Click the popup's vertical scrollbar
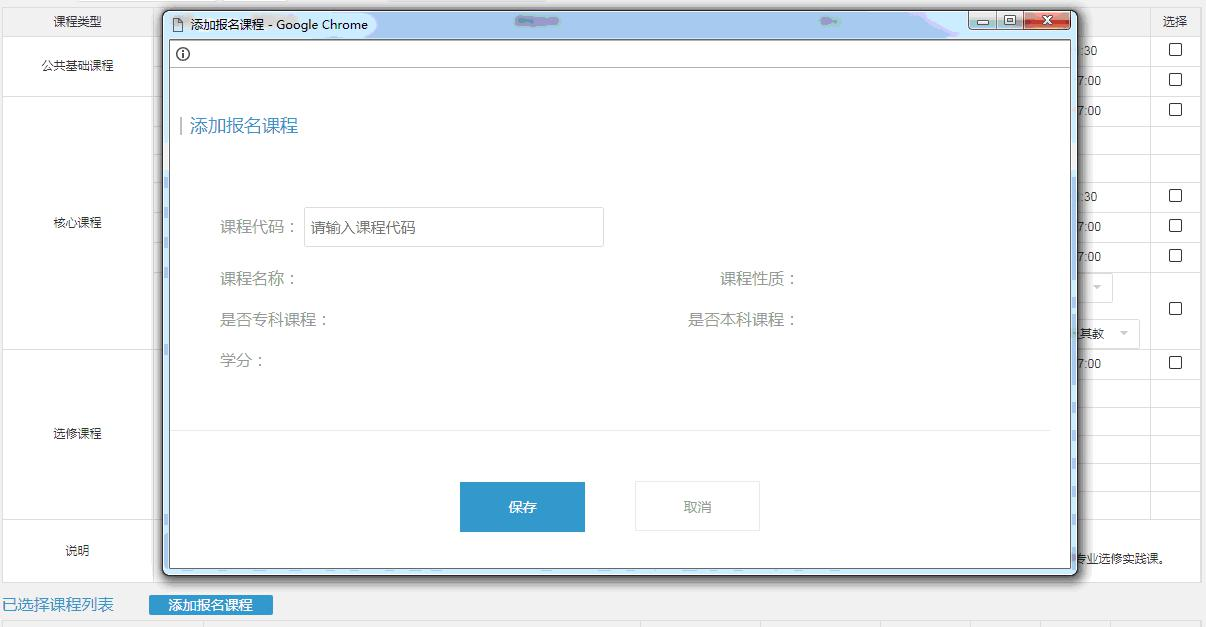The image size is (1206, 627). (x=1073, y=300)
